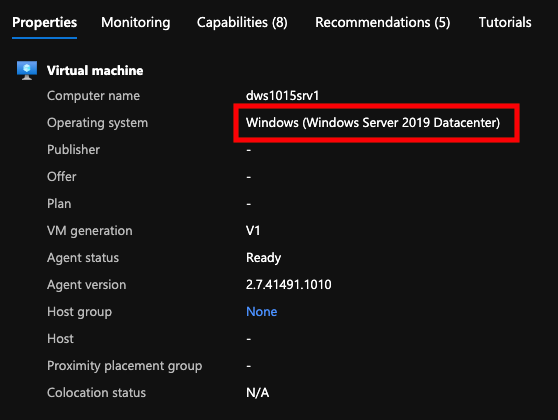Click the Host group label
This screenshot has height=420, width=558.
pyautogui.click(x=79, y=312)
